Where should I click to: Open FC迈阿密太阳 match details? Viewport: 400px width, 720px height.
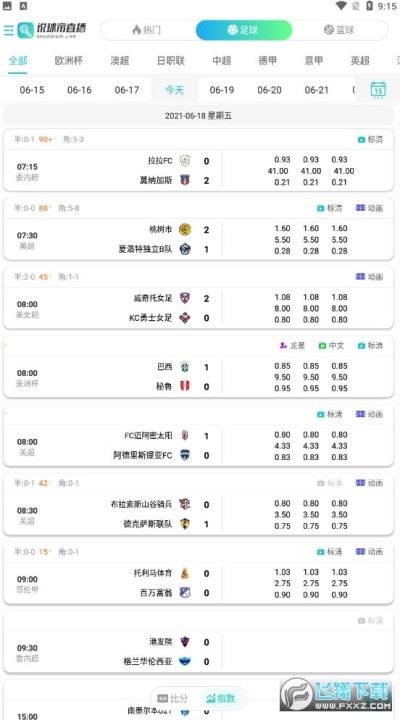point(198,435)
